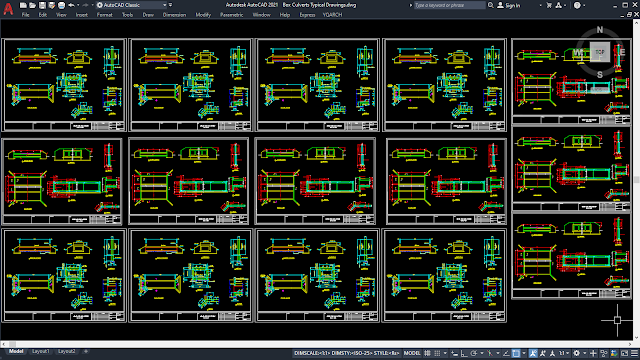Click the Isolate Objects status bar icon
This screenshot has width=640, height=360.
click(604, 353)
